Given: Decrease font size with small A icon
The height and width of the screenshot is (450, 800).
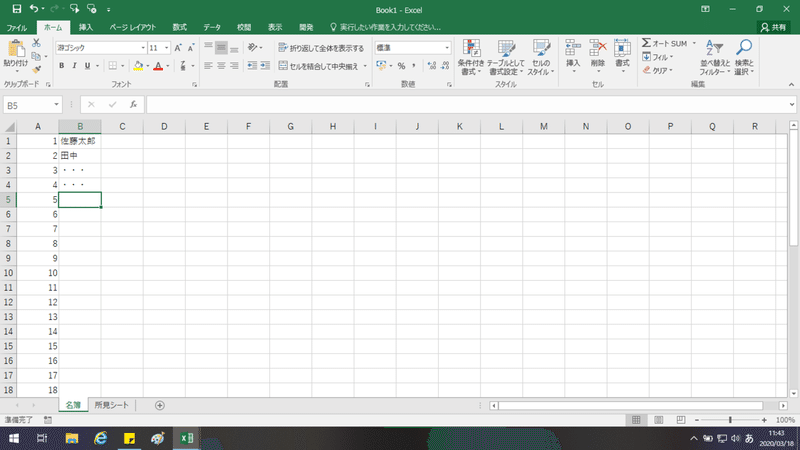Looking at the screenshot, I should click(191, 48).
